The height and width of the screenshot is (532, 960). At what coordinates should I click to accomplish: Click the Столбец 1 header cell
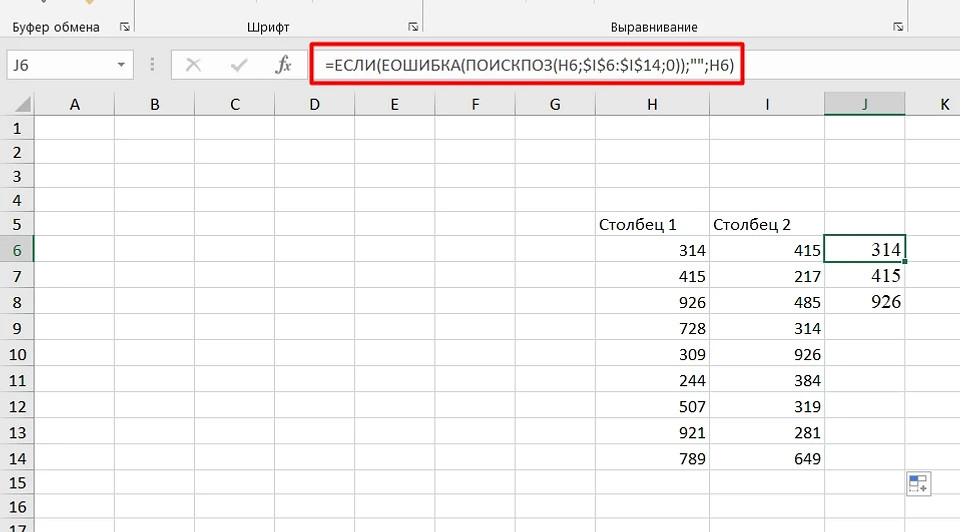click(652, 224)
